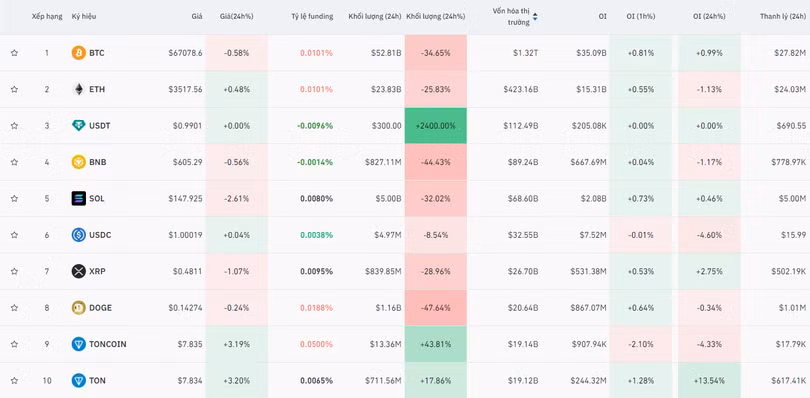Screen dimensions: 810x398
Task: Star the USDT row
Action: pyautogui.click(x=14, y=126)
